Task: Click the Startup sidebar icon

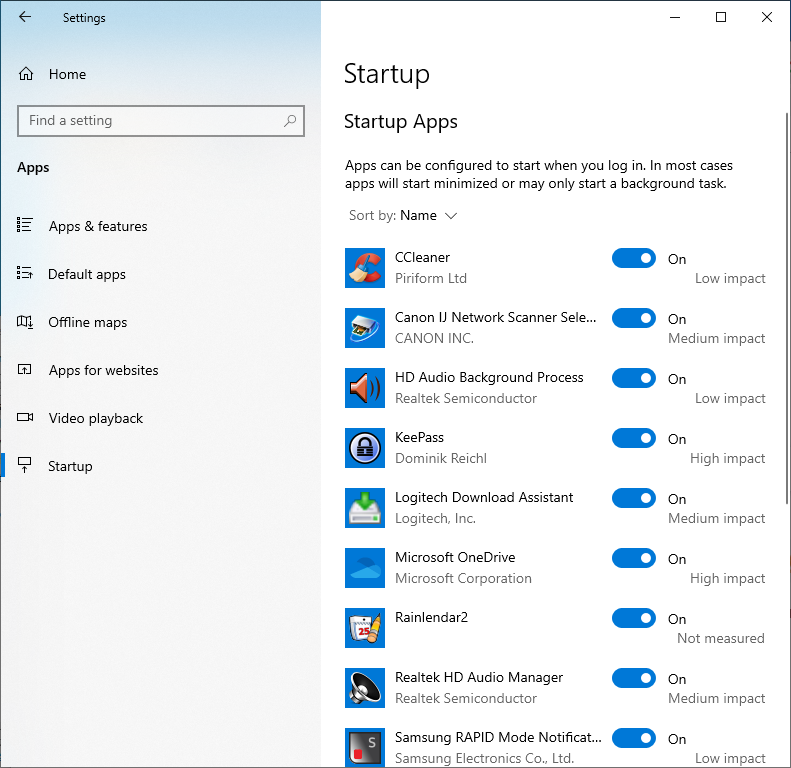Action: (x=25, y=465)
